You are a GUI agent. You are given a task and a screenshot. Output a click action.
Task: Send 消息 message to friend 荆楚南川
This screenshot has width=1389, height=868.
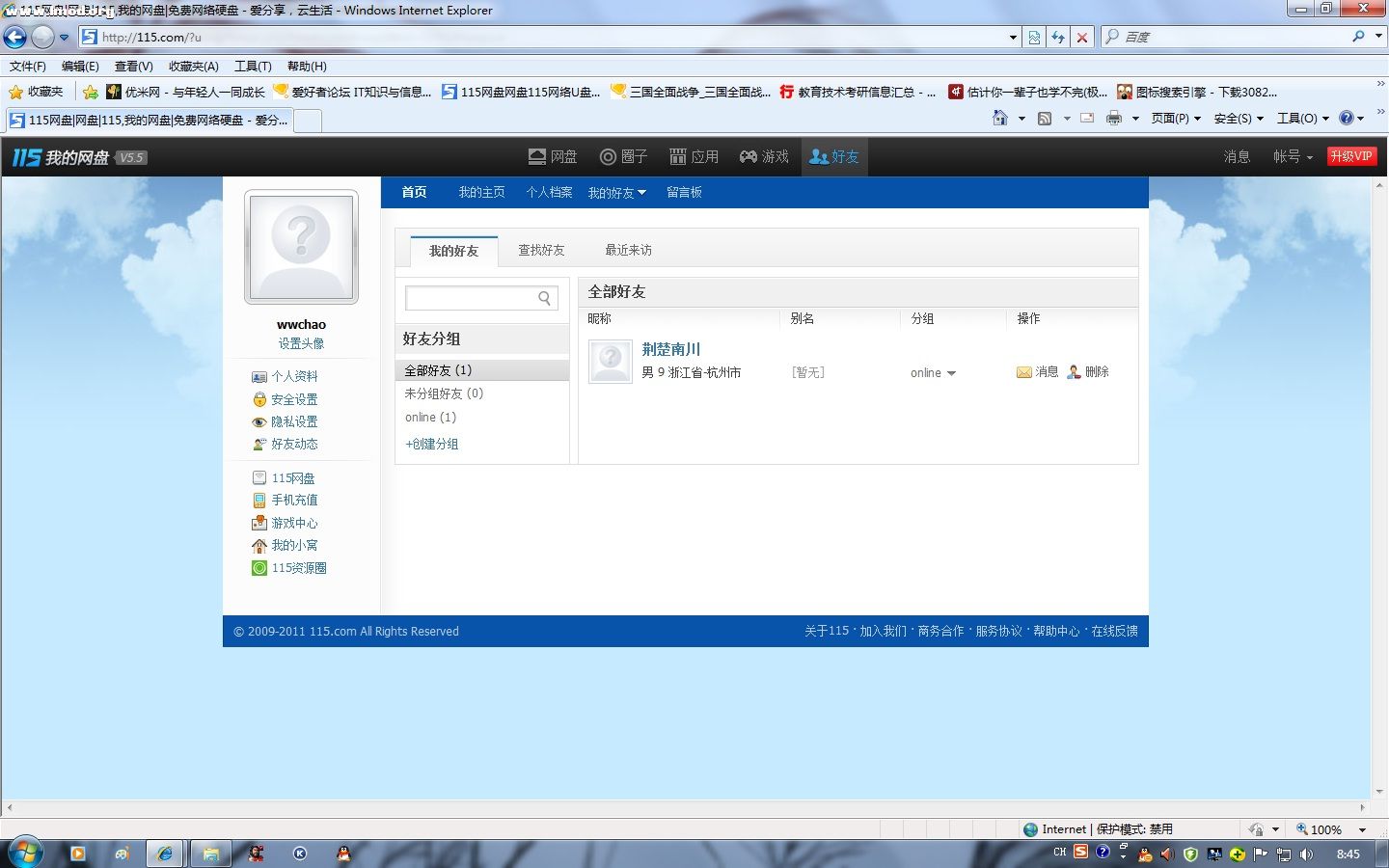pos(1038,372)
